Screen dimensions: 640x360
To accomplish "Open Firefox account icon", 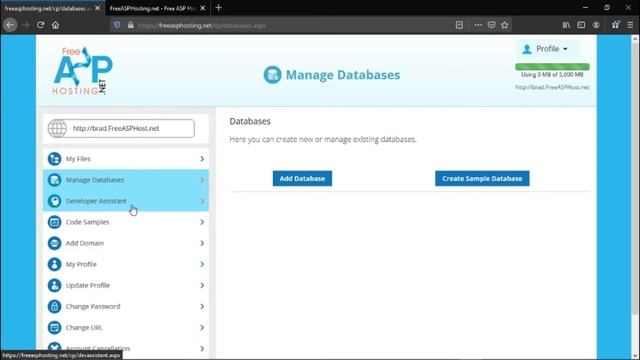I will click(x=596, y=25).
